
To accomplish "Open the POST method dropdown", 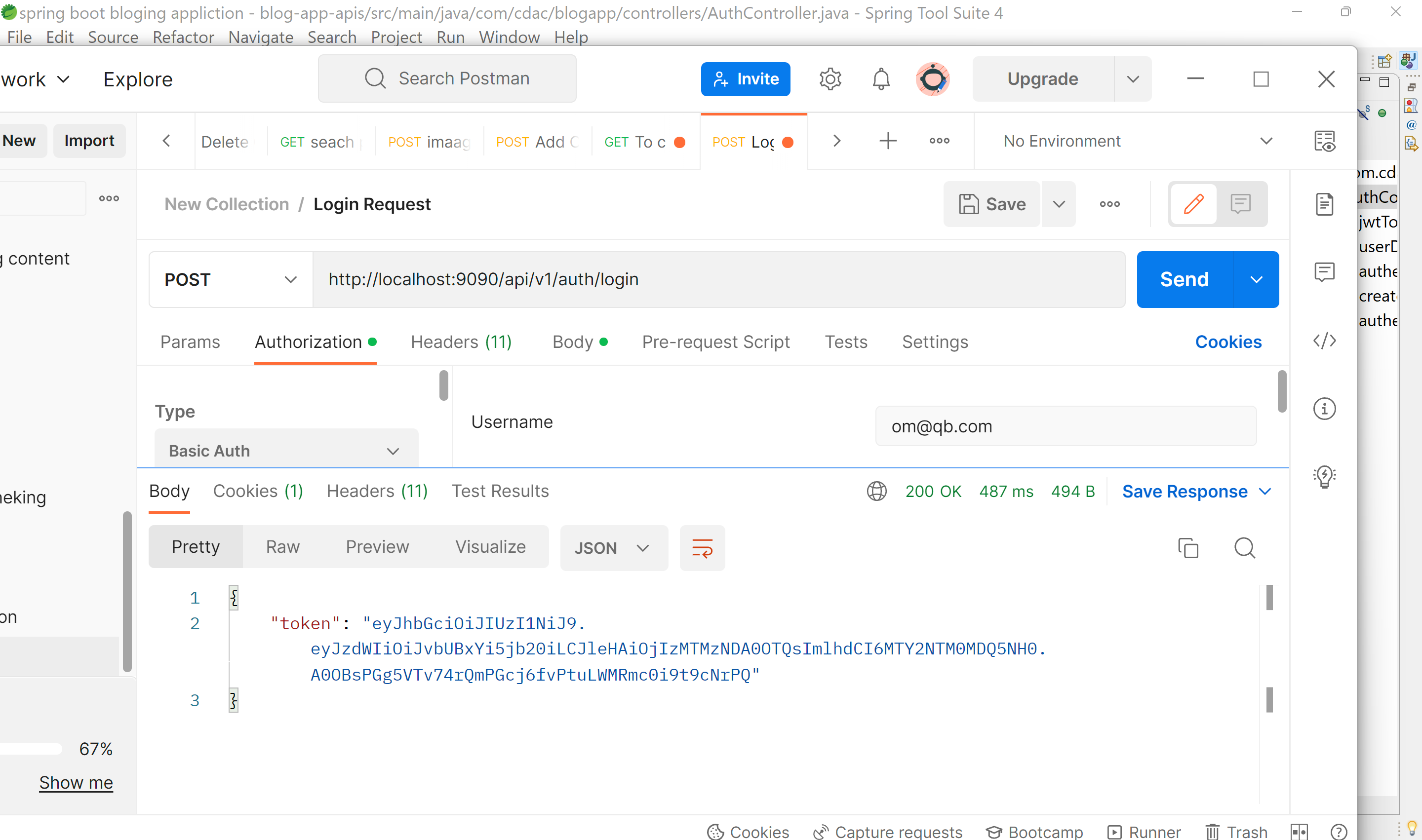I will click(x=230, y=279).
